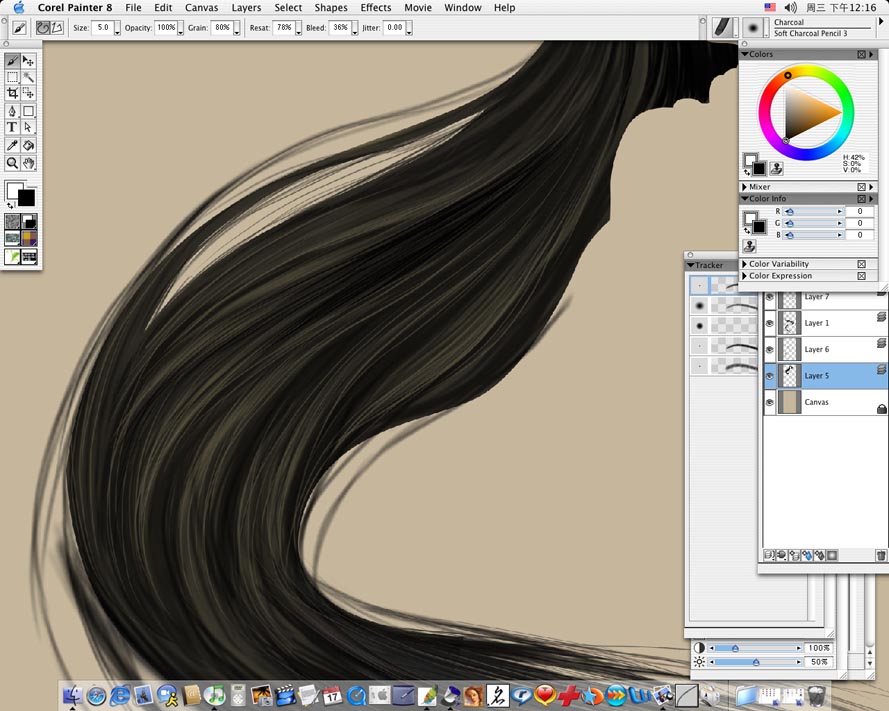
Task: Select the Rectangular Shape tool
Action: pyautogui.click(x=28, y=111)
